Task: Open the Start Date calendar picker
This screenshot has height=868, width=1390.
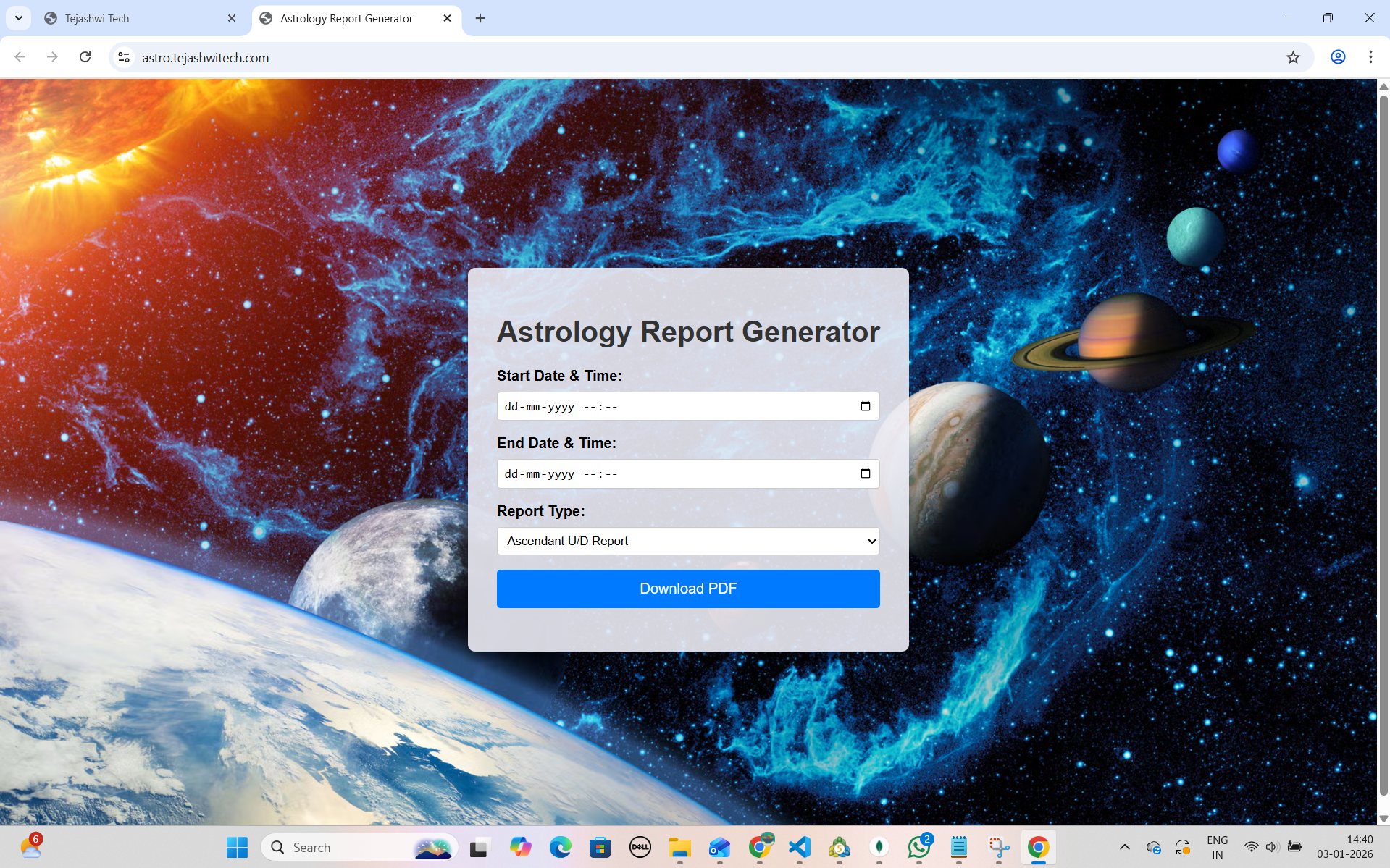Action: click(865, 406)
